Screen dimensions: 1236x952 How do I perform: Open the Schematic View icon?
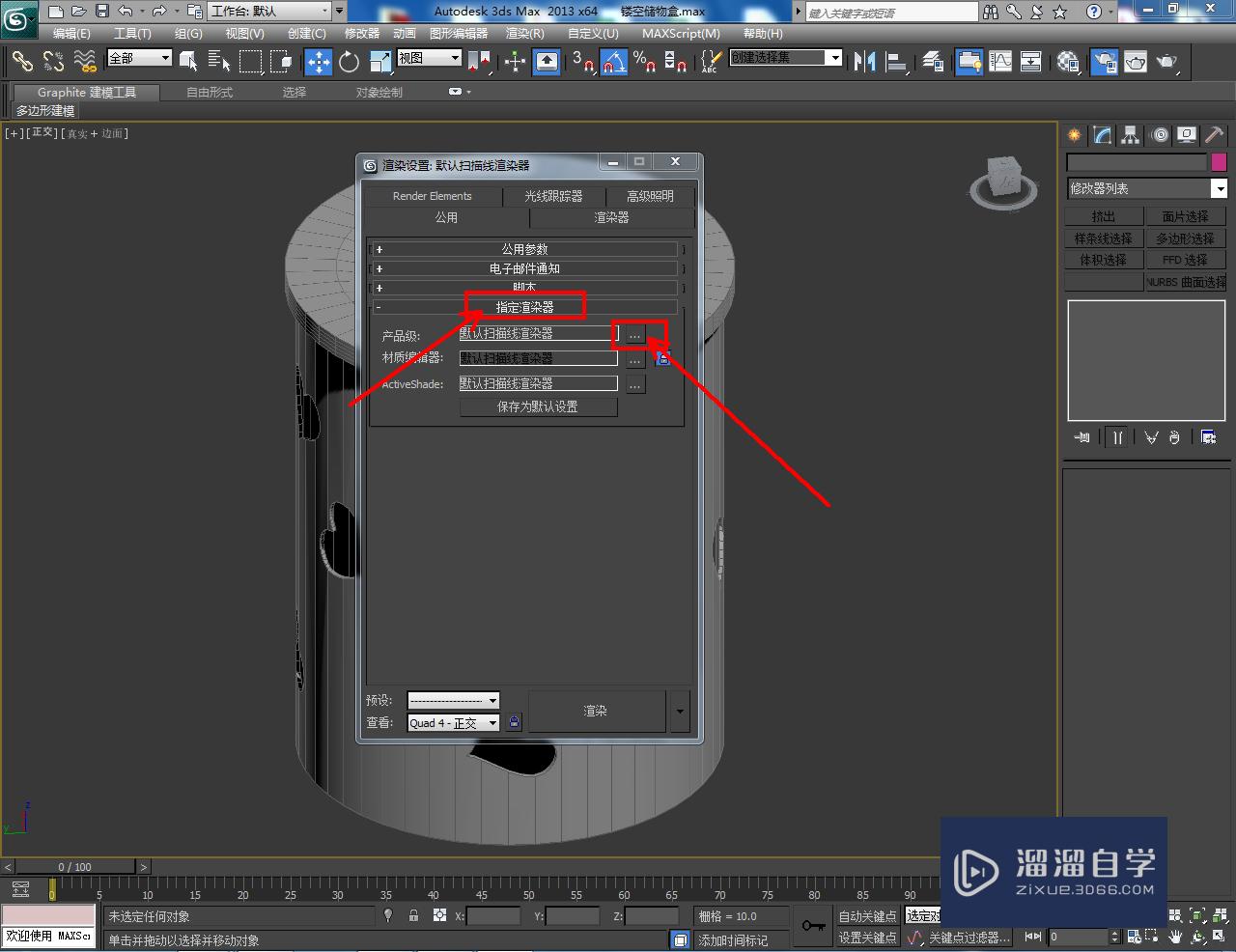(1031, 62)
